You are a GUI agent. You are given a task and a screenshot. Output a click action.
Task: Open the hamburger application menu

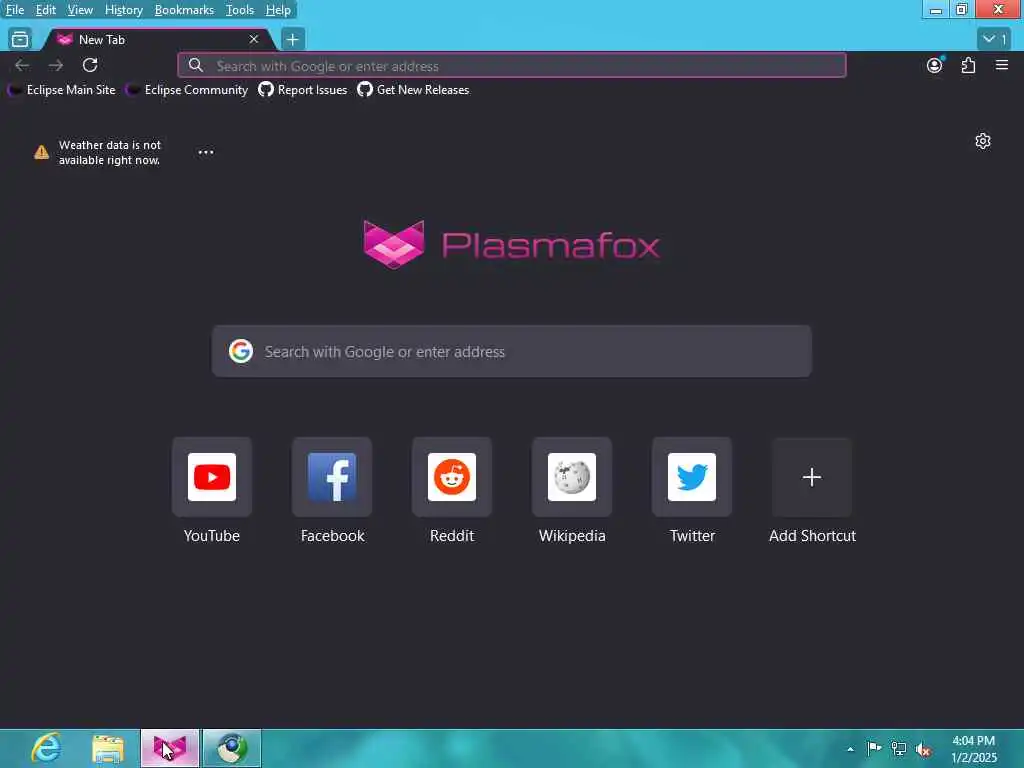tap(1002, 65)
